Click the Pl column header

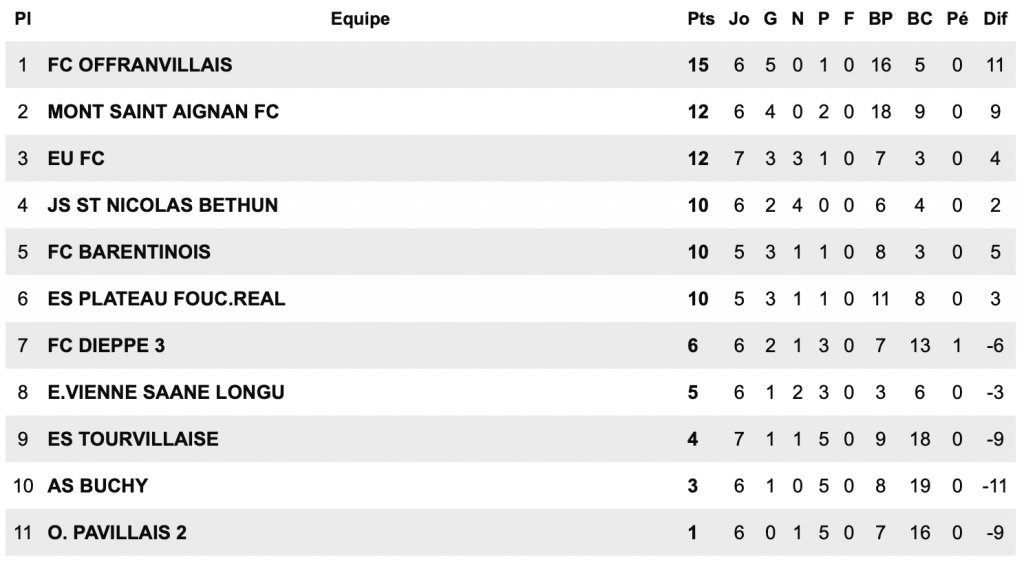pyautogui.click(x=22, y=19)
